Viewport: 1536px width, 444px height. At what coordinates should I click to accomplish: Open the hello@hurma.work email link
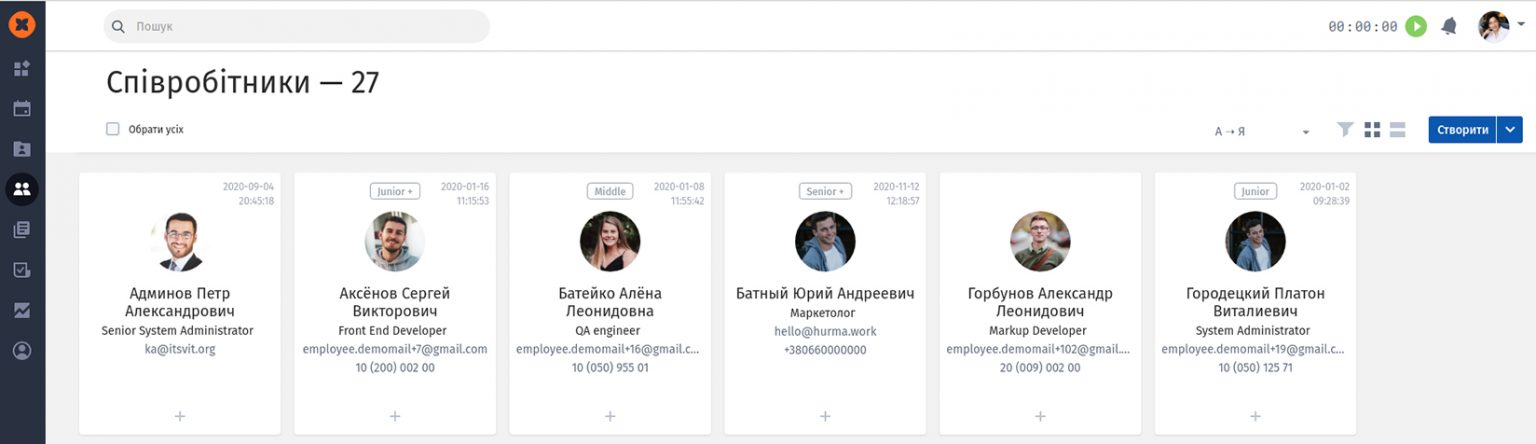coord(825,331)
